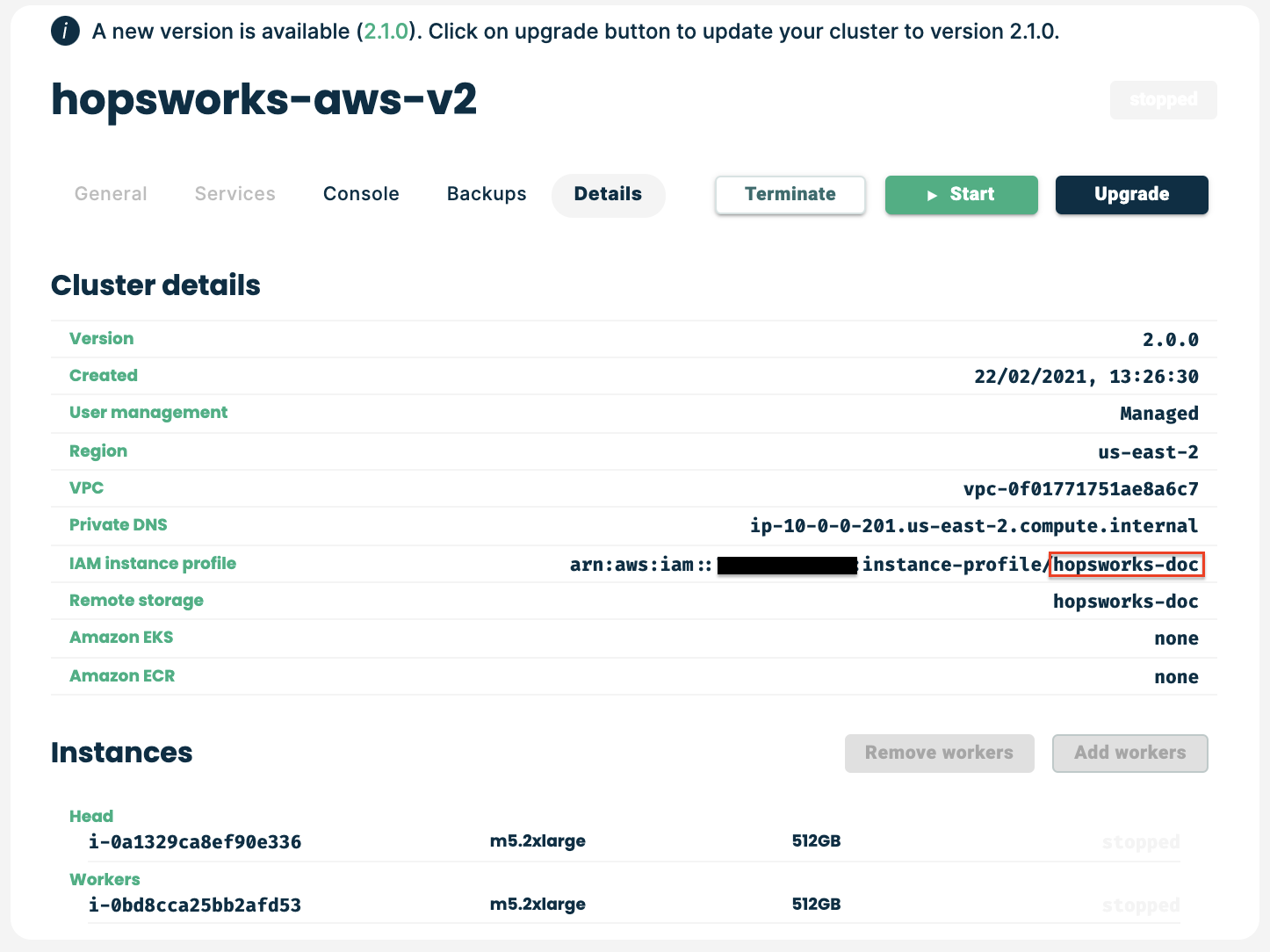Viewport: 1270px width, 952px height.
Task: Click the Upgrade button
Action: pyautogui.click(x=1132, y=195)
